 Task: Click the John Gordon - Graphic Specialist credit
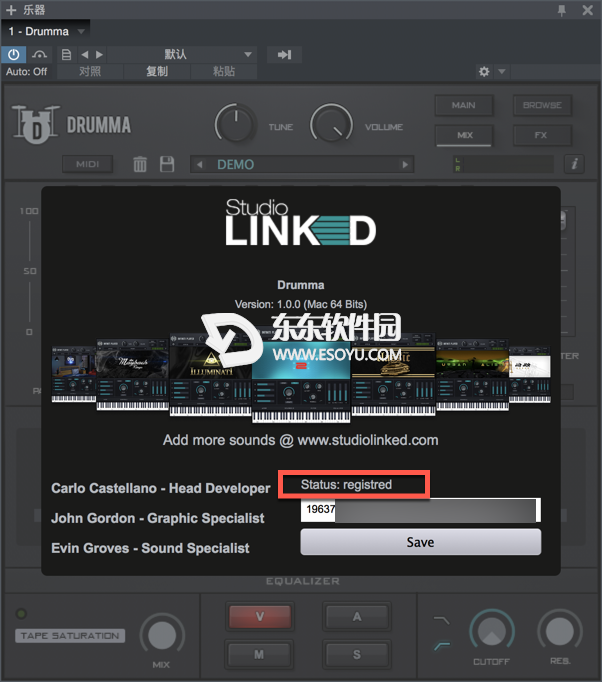[157, 518]
